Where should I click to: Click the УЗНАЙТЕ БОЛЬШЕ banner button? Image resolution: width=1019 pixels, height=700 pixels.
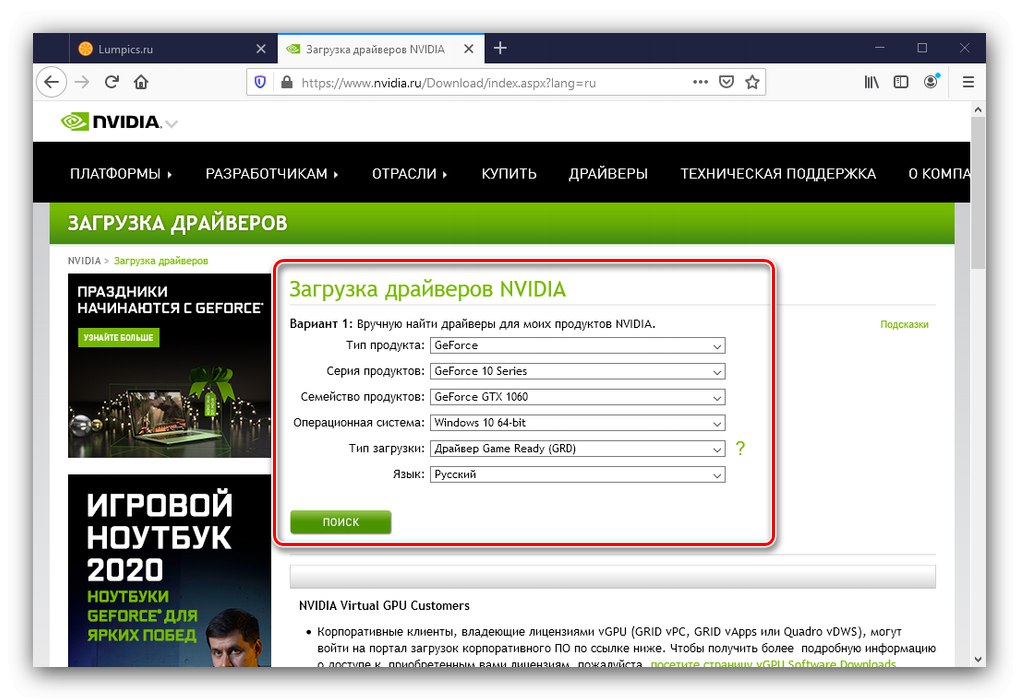click(118, 337)
